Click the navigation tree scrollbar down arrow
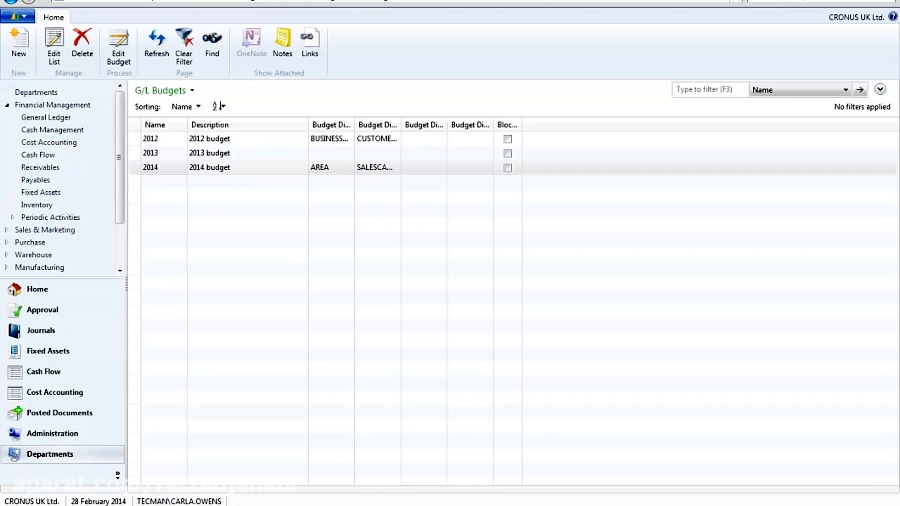 (120, 271)
